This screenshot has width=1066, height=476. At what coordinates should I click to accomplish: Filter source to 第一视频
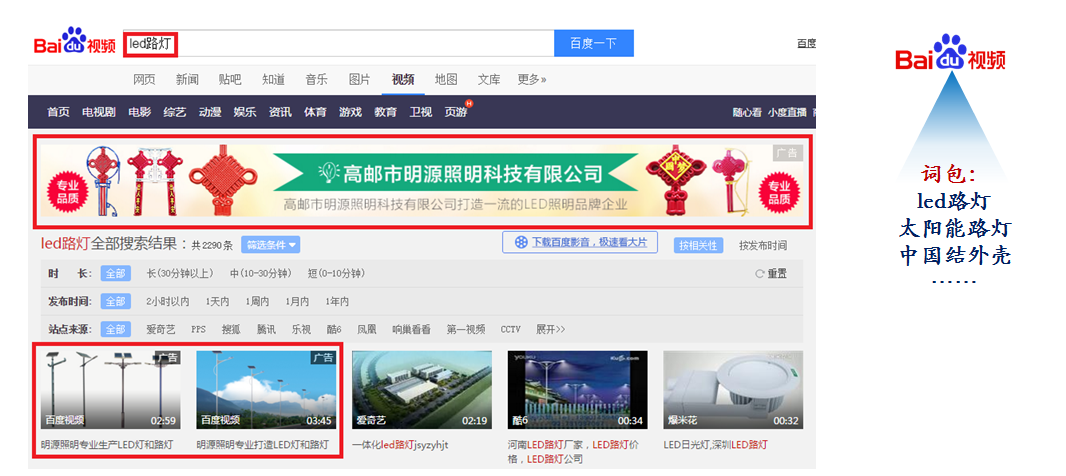(466, 329)
